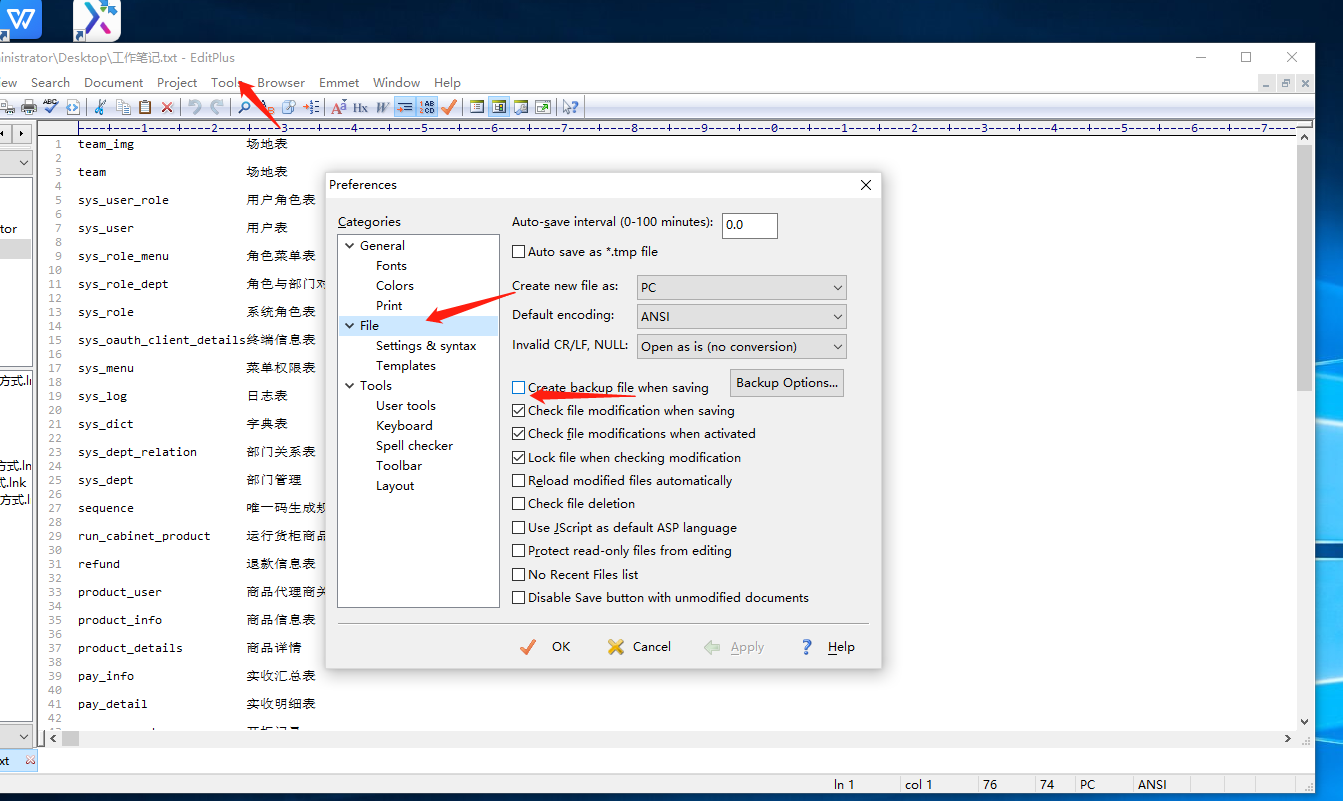
Task: Click the Print toolbar icon
Action: [29, 107]
